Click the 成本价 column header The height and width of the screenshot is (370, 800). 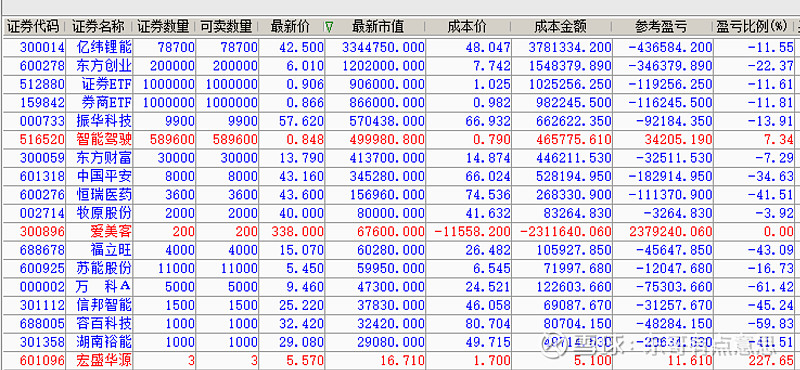(x=468, y=27)
